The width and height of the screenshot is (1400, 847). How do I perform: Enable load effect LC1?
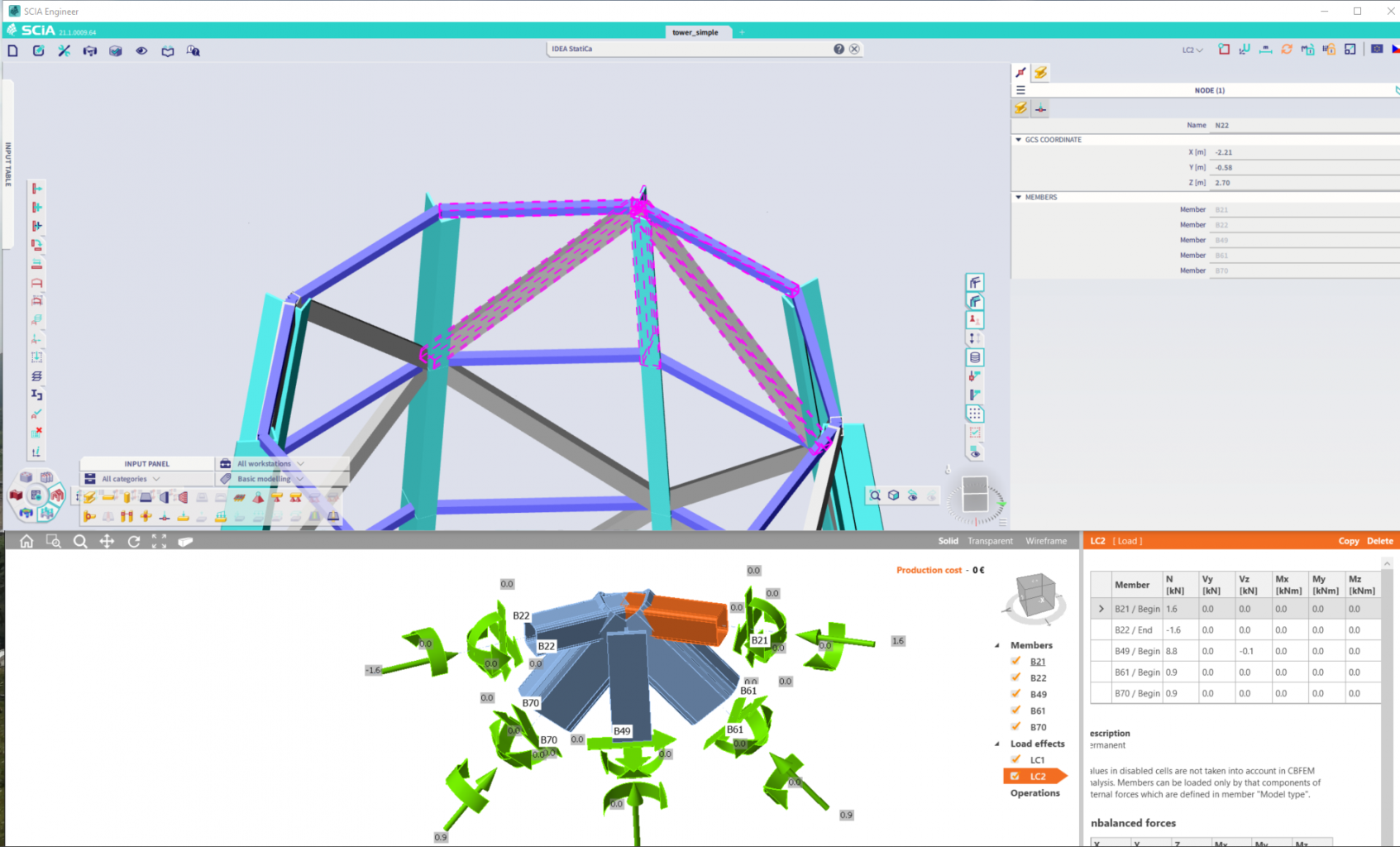click(1015, 759)
